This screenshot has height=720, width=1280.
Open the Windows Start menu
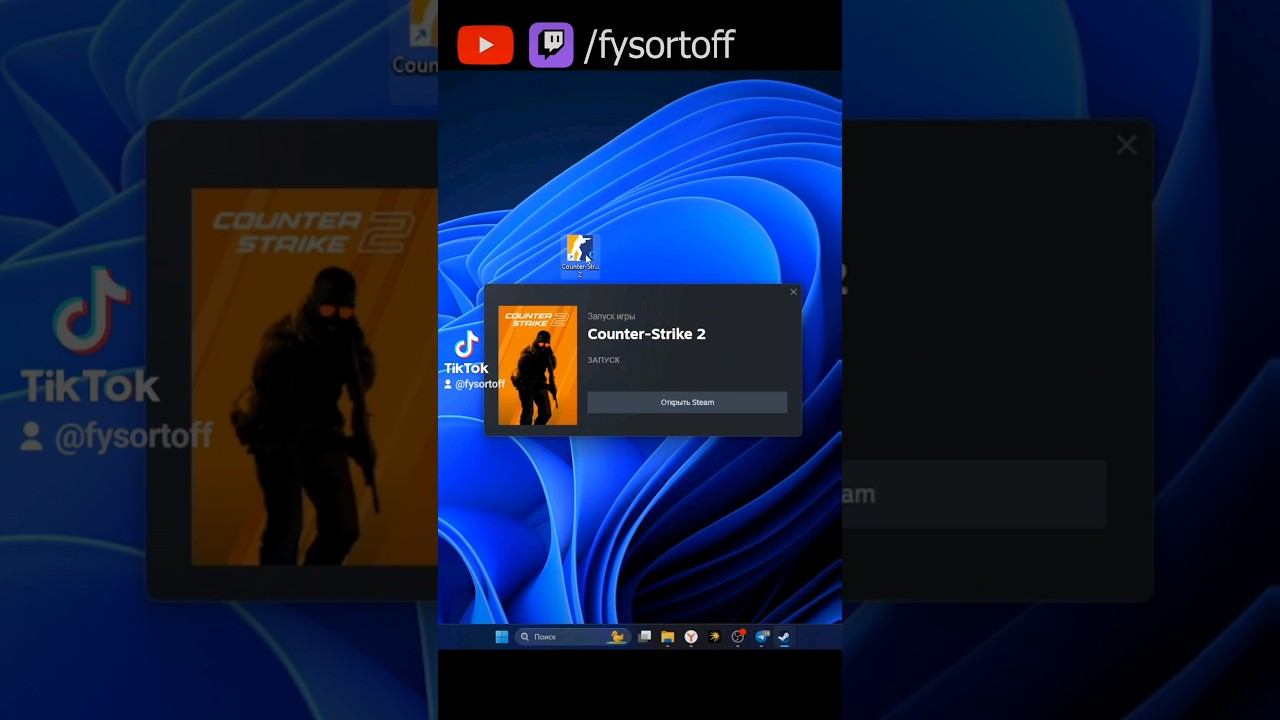502,637
